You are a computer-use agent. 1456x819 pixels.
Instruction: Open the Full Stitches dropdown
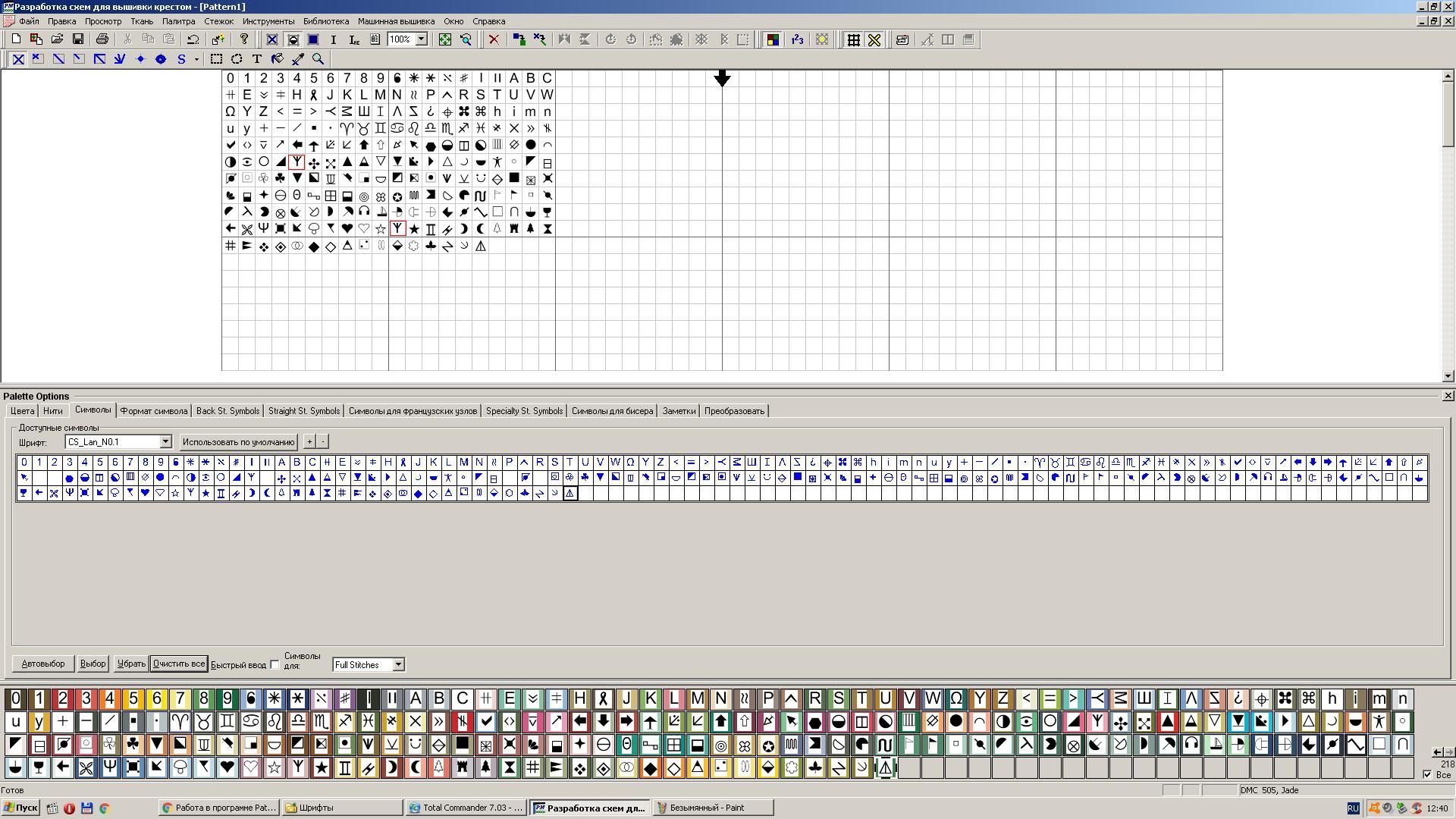coord(399,665)
